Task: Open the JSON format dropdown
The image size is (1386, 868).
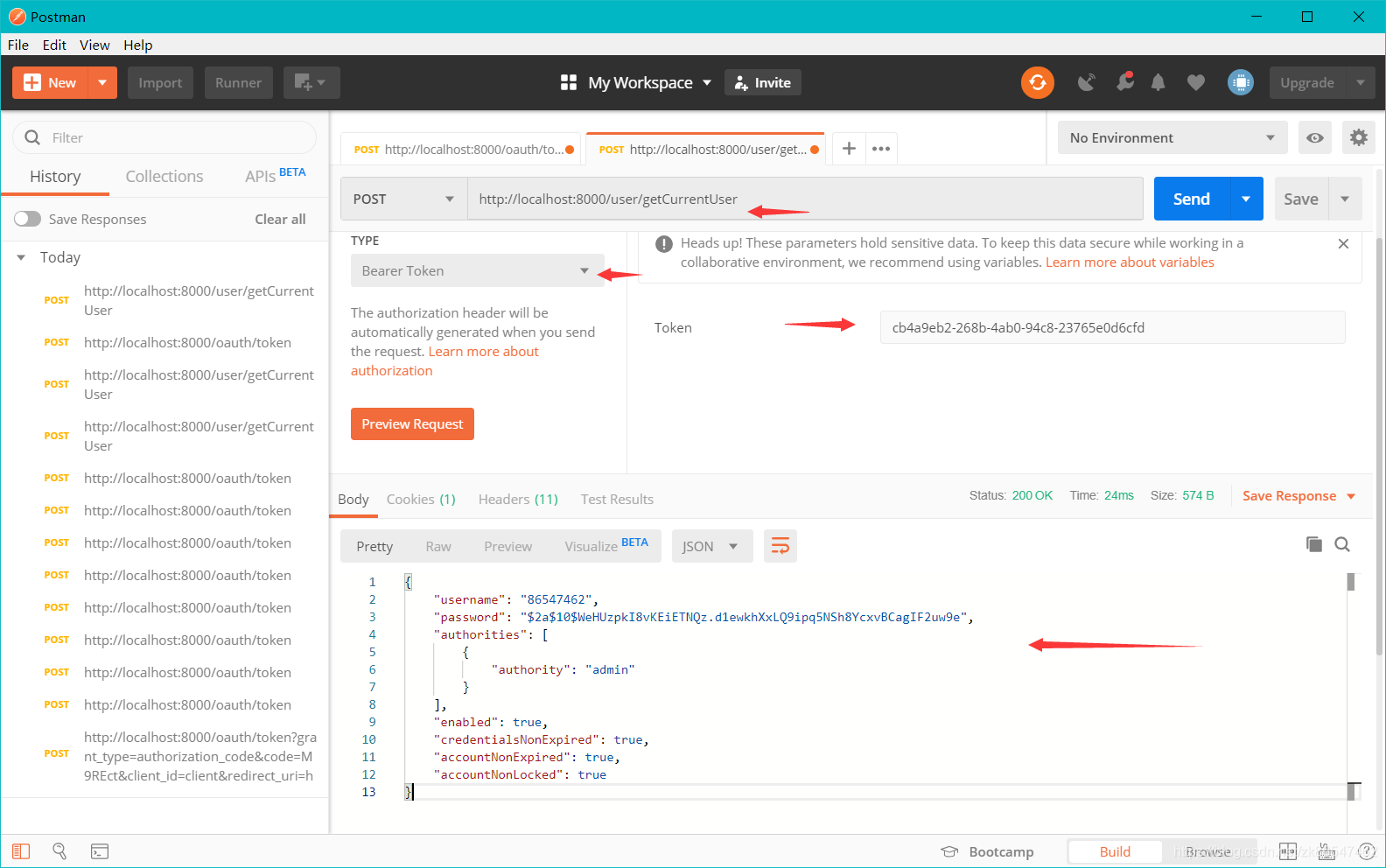Action: pos(712,546)
